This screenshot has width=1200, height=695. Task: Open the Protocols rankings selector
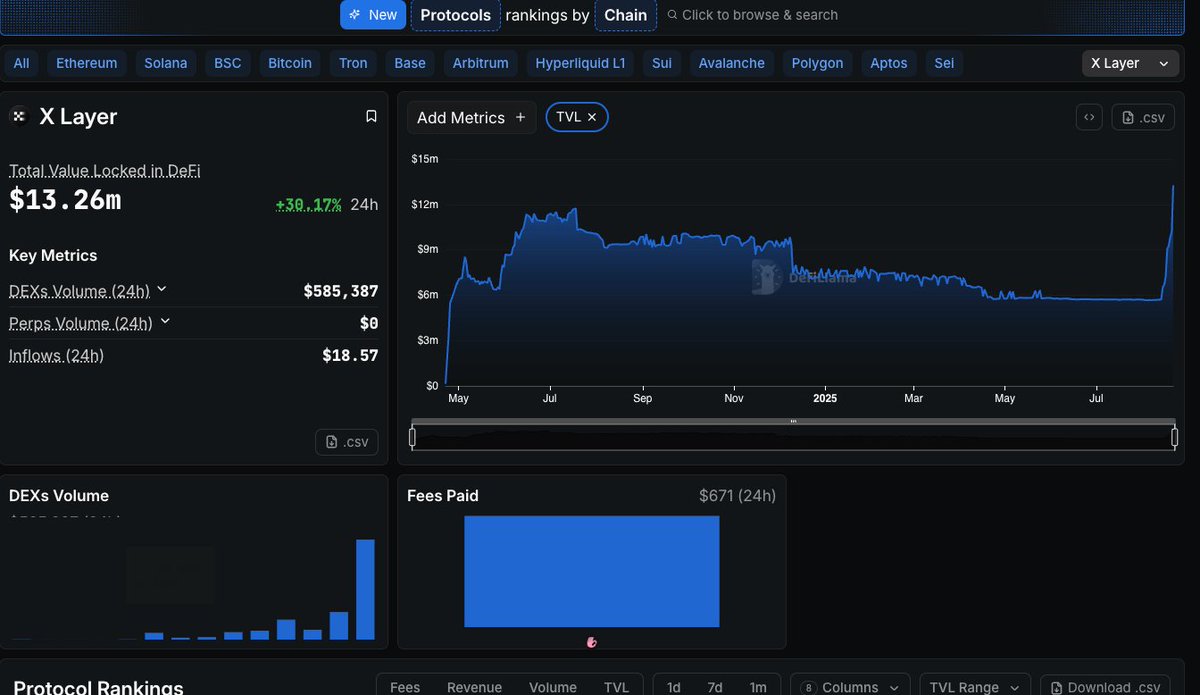tap(455, 15)
